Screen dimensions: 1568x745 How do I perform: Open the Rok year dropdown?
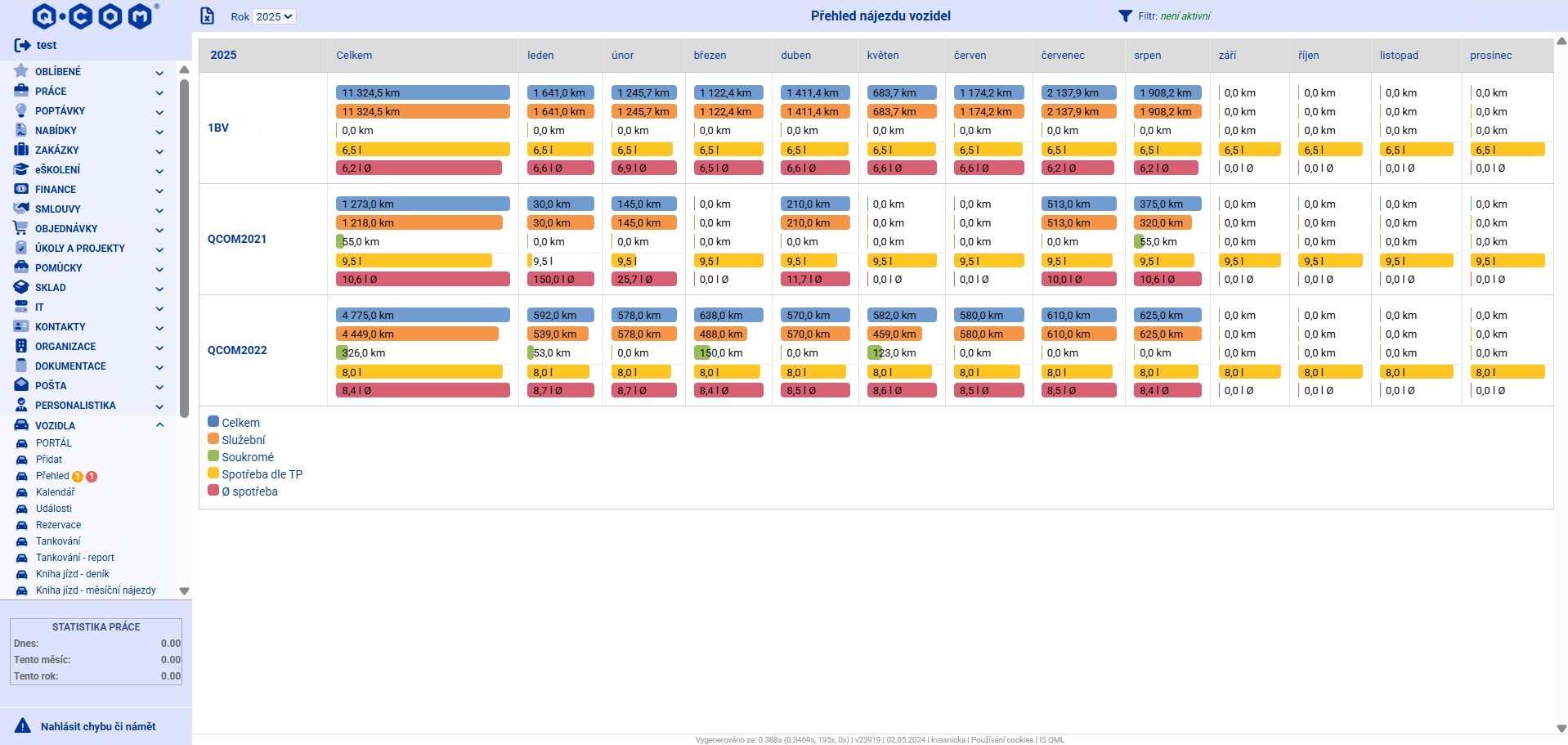pyautogui.click(x=273, y=16)
